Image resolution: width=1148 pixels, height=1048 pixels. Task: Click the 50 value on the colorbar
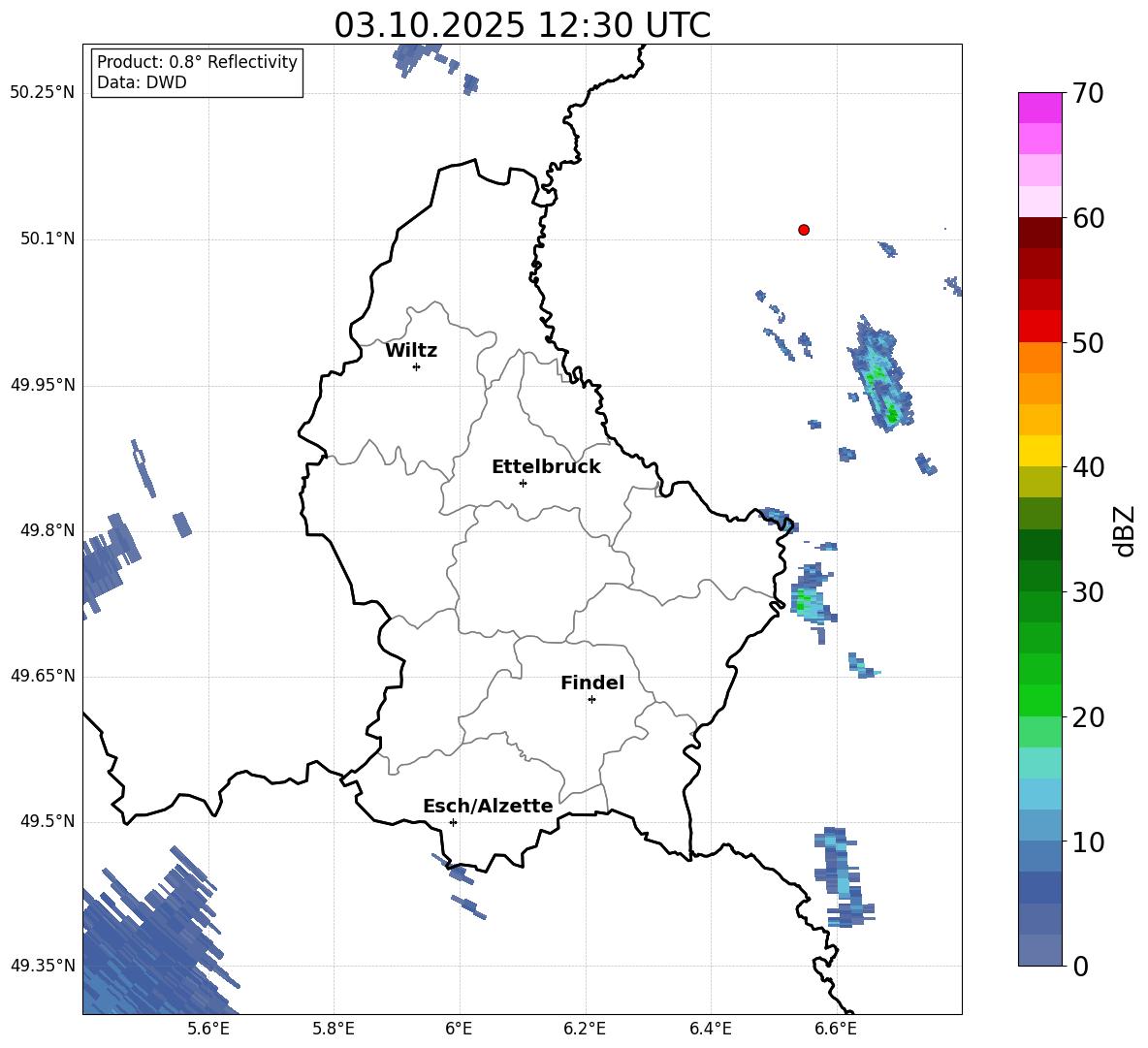[1088, 343]
